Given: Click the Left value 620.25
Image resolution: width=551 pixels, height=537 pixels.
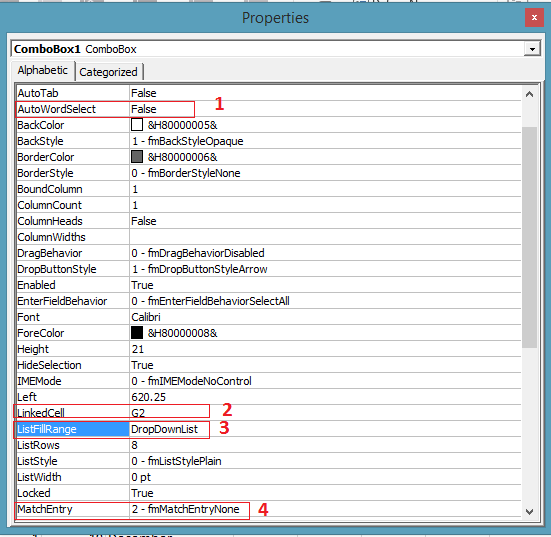Looking at the screenshot, I should 148,397.
